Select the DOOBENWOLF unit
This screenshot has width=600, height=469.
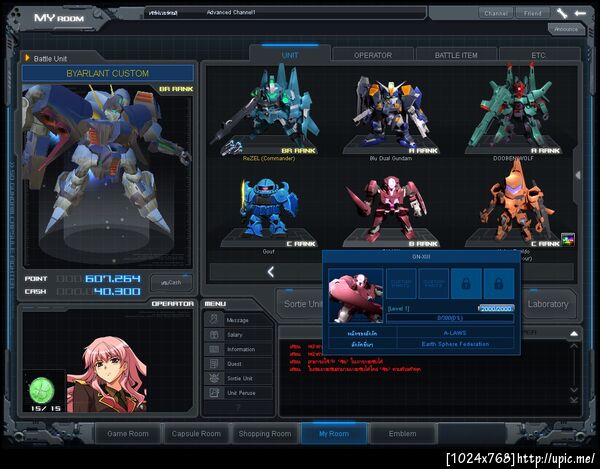click(513, 113)
